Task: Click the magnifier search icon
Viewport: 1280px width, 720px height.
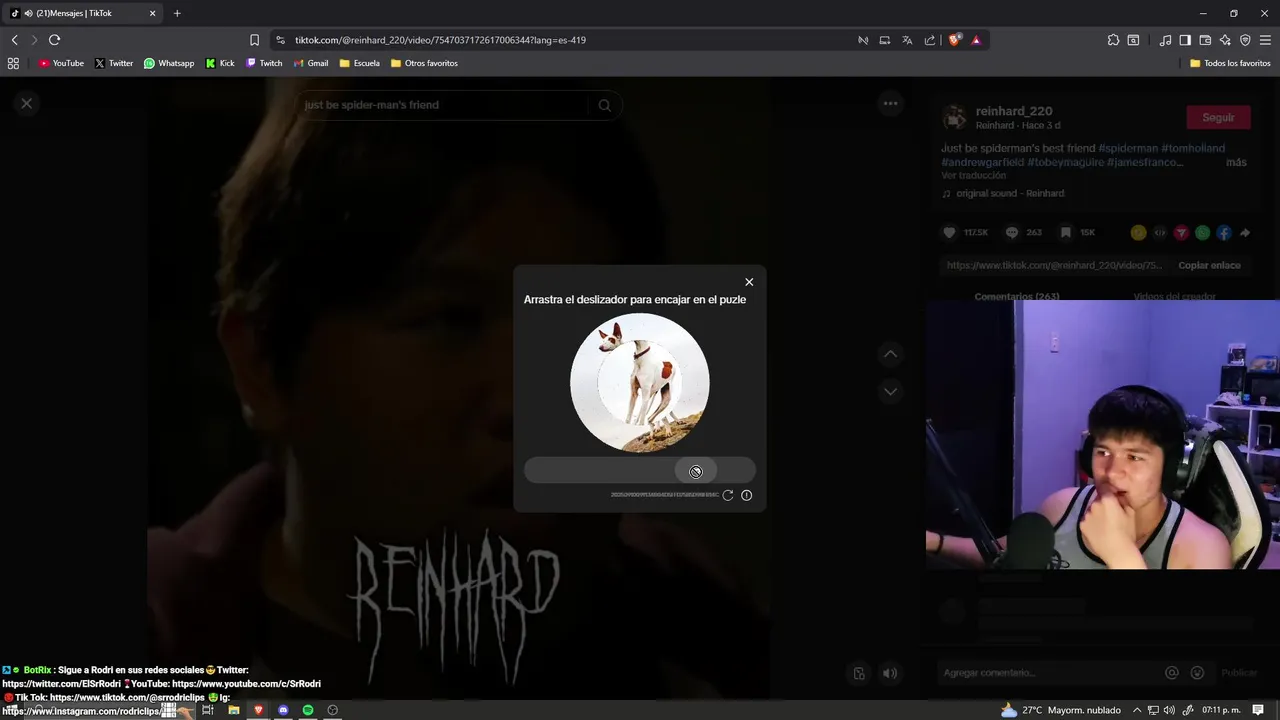Action: tap(605, 105)
